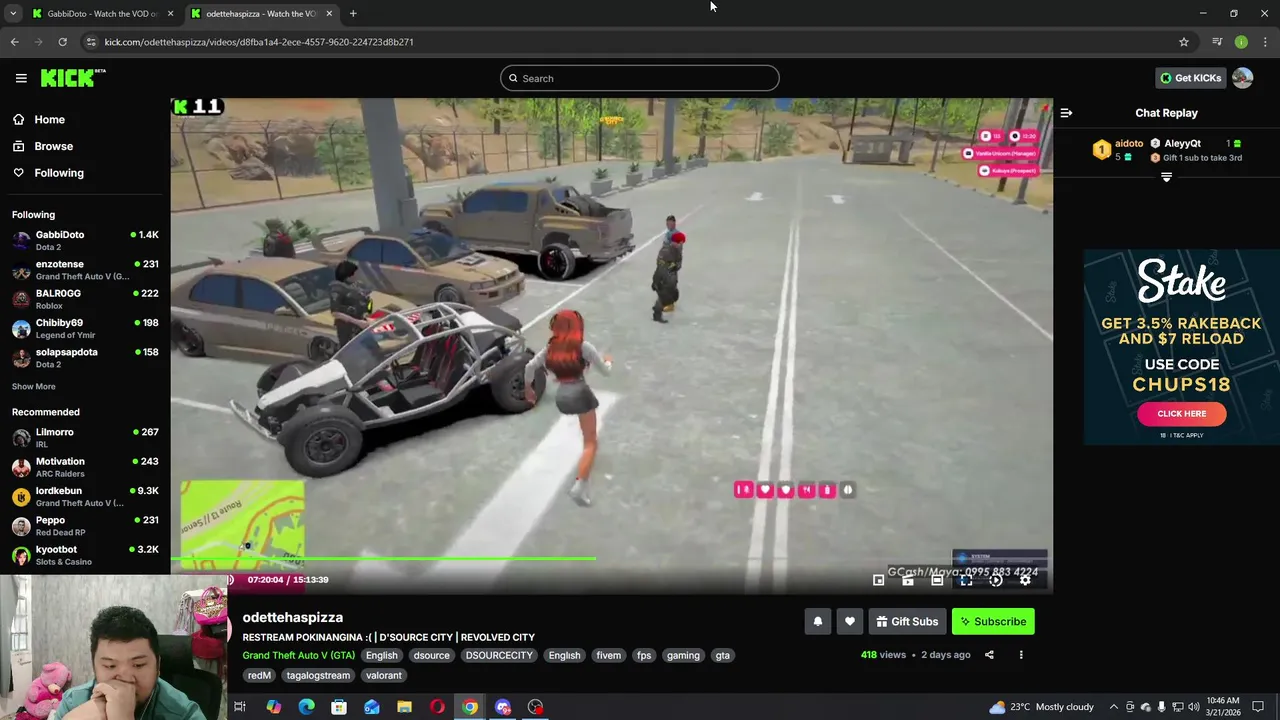The width and height of the screenshot is (1280, 720).
Task: Go back in browser history
Action: 14,42
